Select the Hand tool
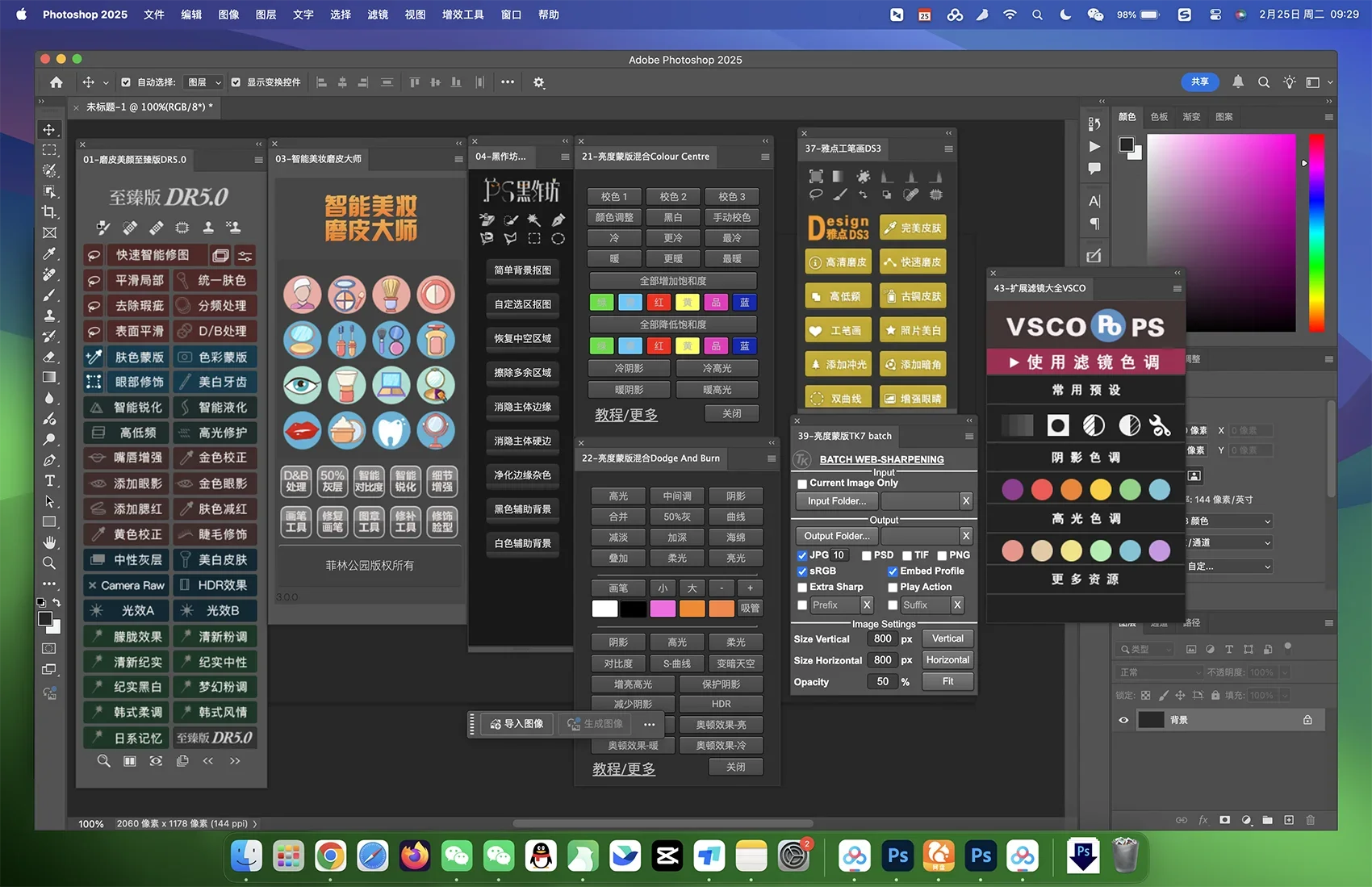Screen dimensions: 1372x887 [x=49, y=542]
